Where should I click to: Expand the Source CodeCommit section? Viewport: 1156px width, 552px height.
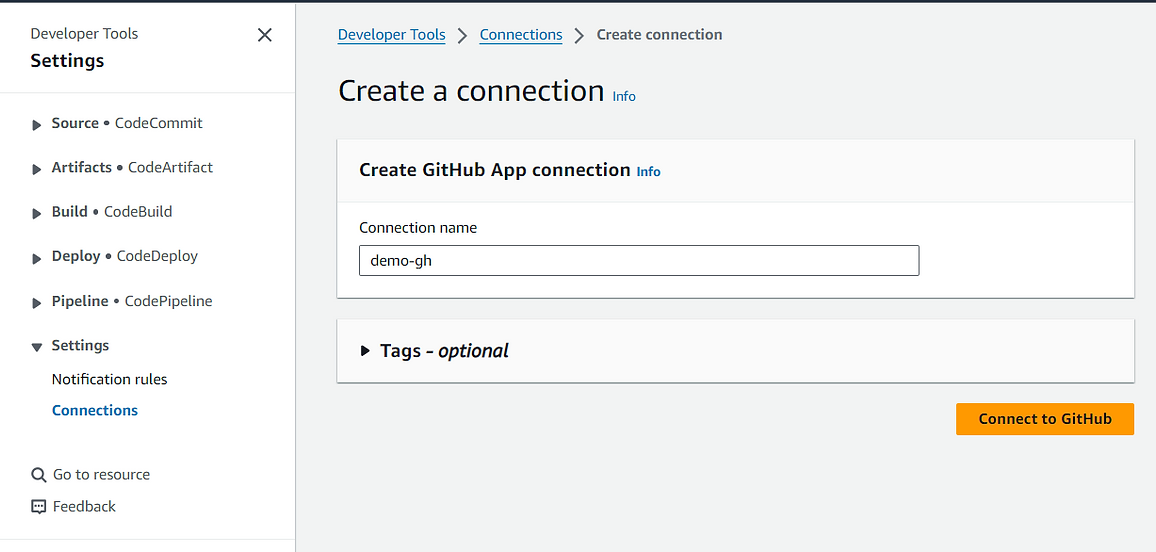(x=37, y=125)
